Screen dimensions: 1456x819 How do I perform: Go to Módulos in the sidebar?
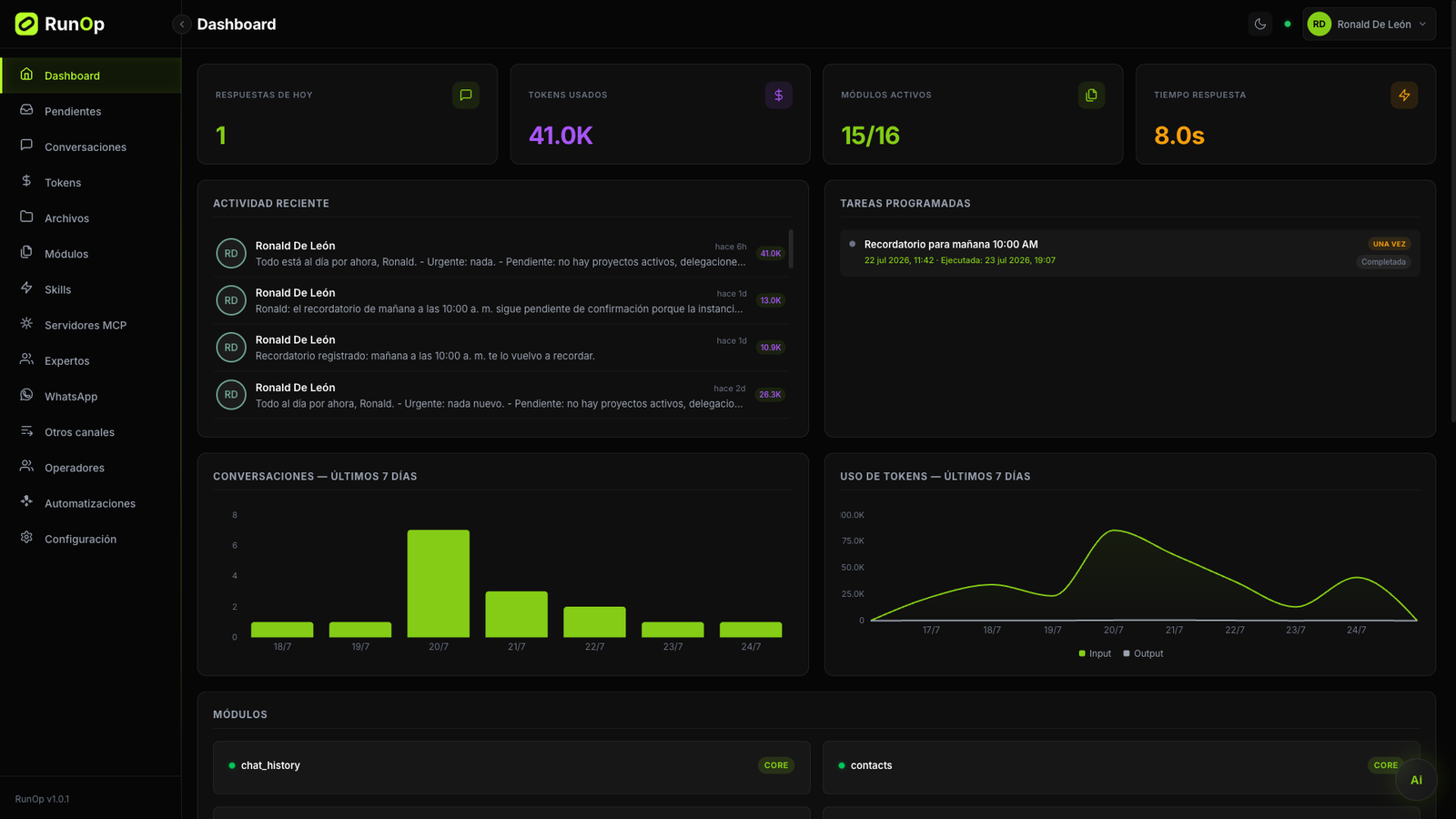tap(91, 254)
